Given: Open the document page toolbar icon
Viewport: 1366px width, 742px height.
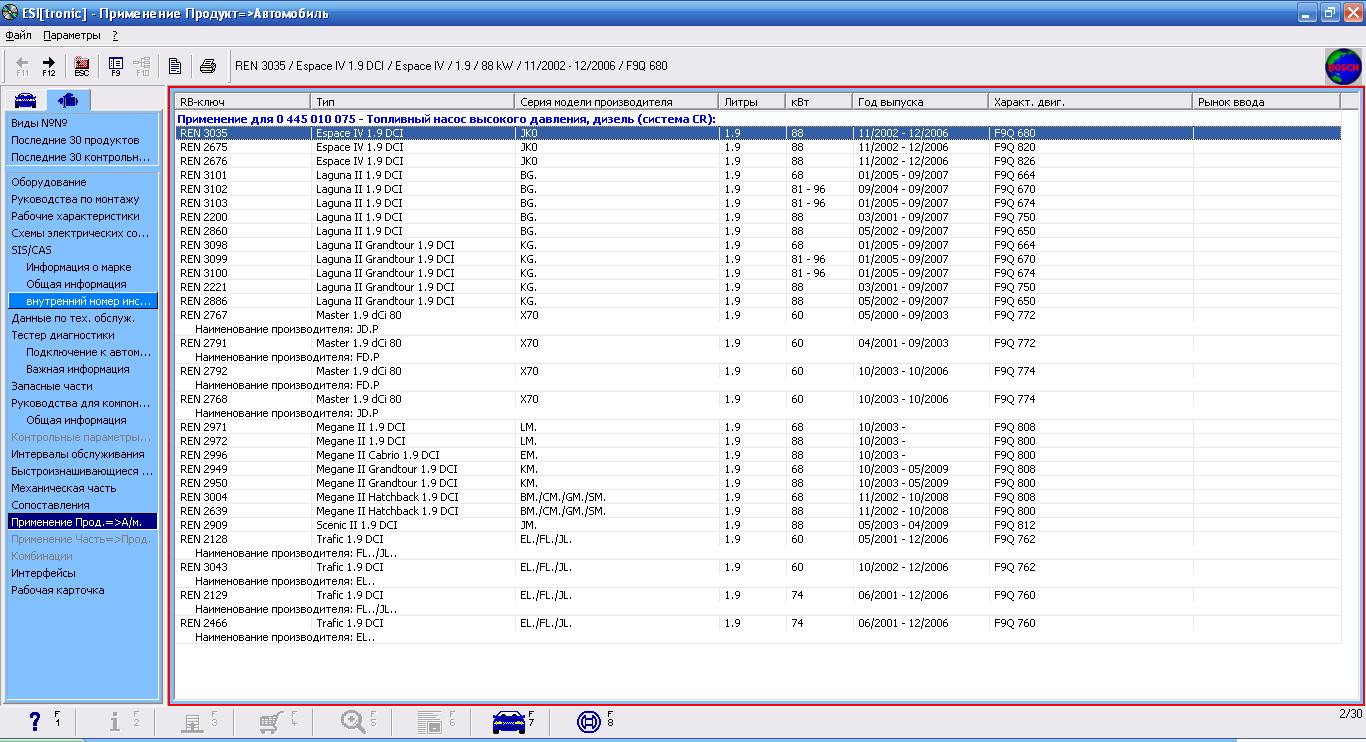Looking at the screenshot, I should point(175,66).
